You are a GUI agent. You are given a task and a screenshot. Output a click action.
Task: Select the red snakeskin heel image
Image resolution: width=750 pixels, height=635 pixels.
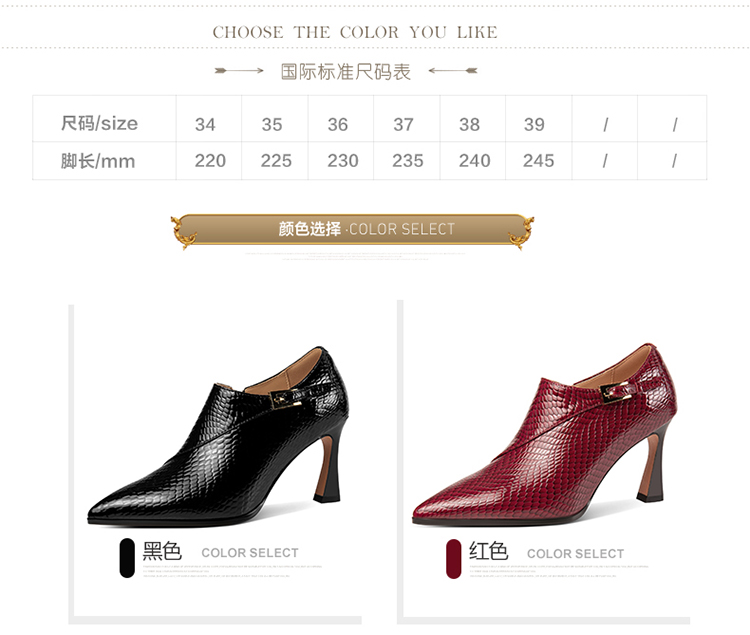(545, 434)
